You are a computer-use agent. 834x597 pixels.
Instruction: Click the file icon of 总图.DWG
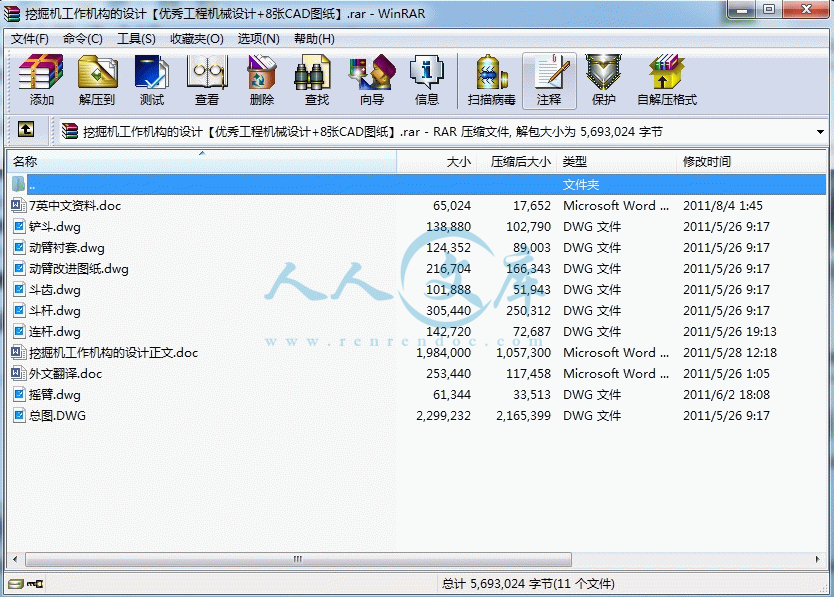click(19, 416)
